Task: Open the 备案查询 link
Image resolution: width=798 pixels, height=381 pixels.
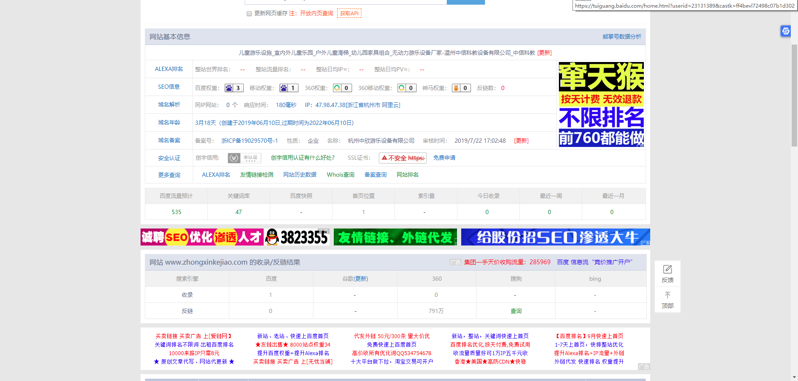Action: click(x=376, y=174)
